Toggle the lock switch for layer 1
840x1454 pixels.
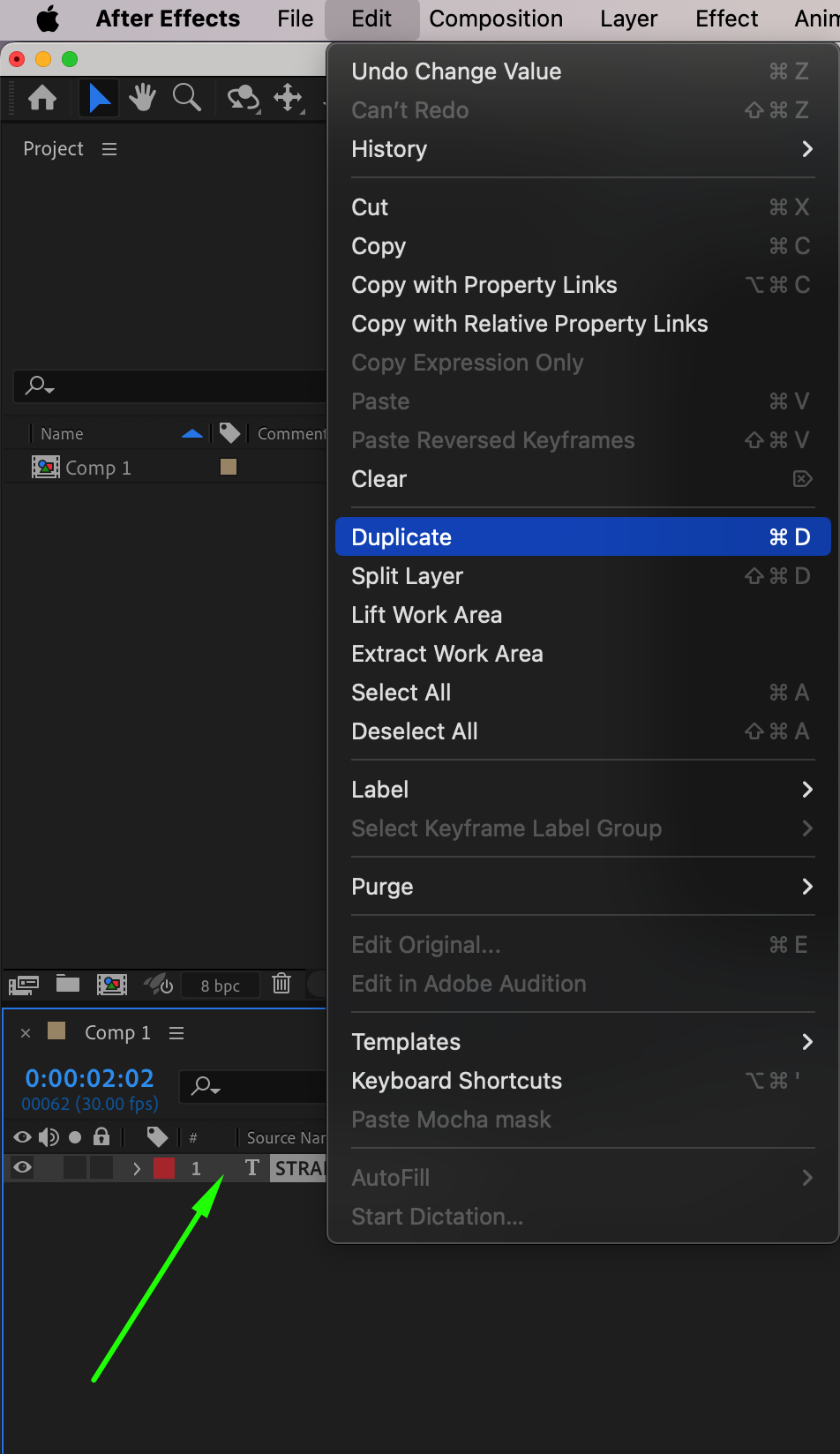101,1168
